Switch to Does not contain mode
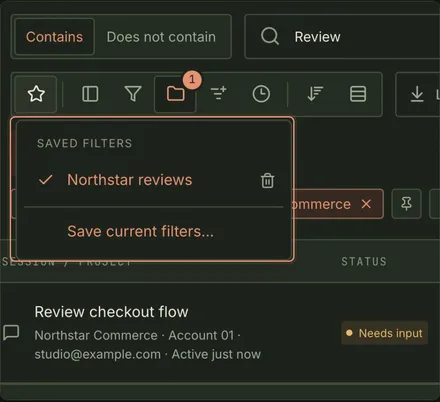440x402 pixels. click(x=161, y=37)
